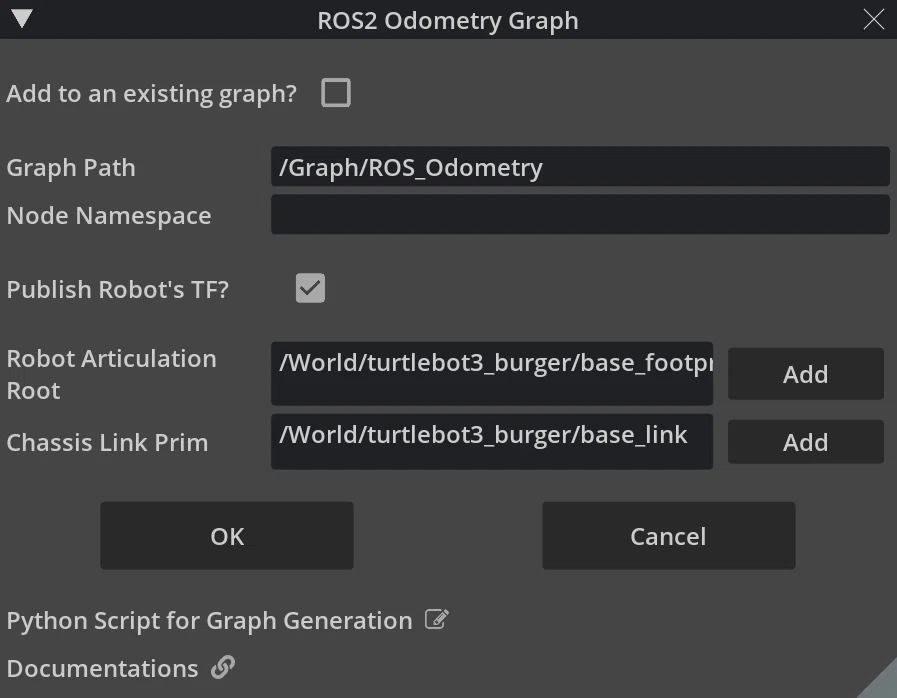This screenshot has height=698, width=897.
Task: Cancel the odometry graph setup
Action: (669, 536)
